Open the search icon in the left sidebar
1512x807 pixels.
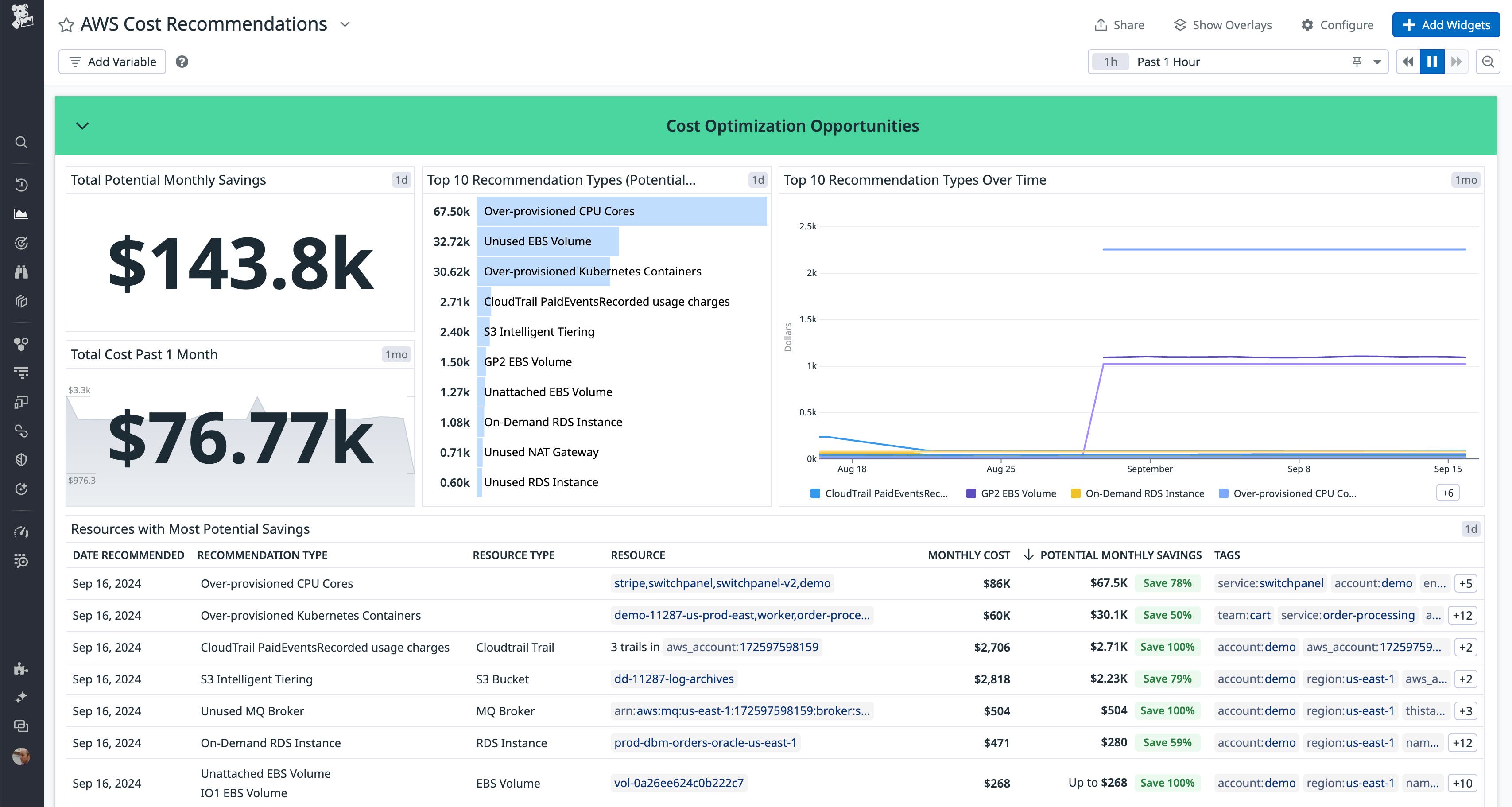22,143
